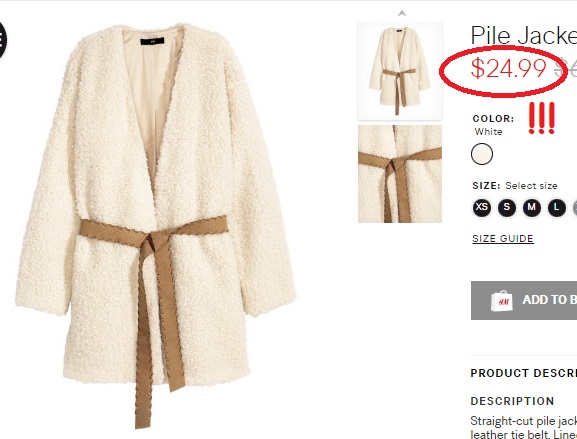This screenshot has height=439, width=577.
Task: Click the large pile jacket product image
Action: [156, 226]
